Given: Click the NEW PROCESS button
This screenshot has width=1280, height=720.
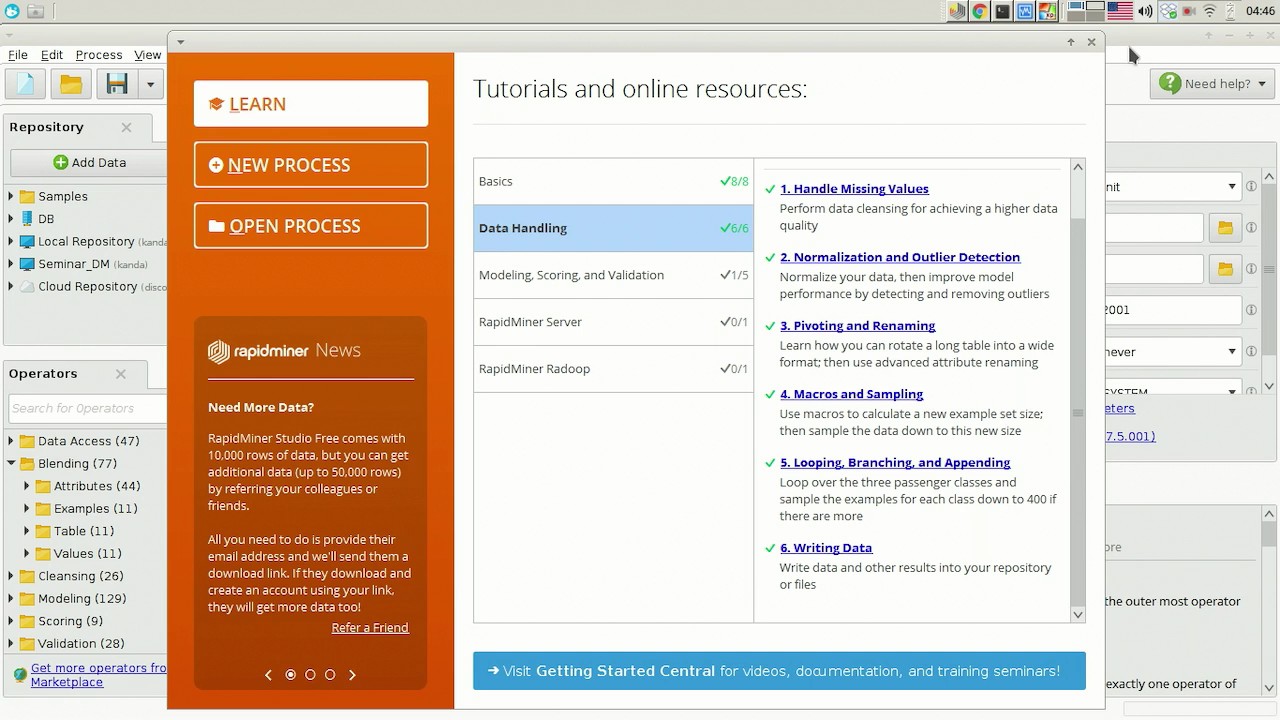Looking at the screenshot, I should 311,165.
